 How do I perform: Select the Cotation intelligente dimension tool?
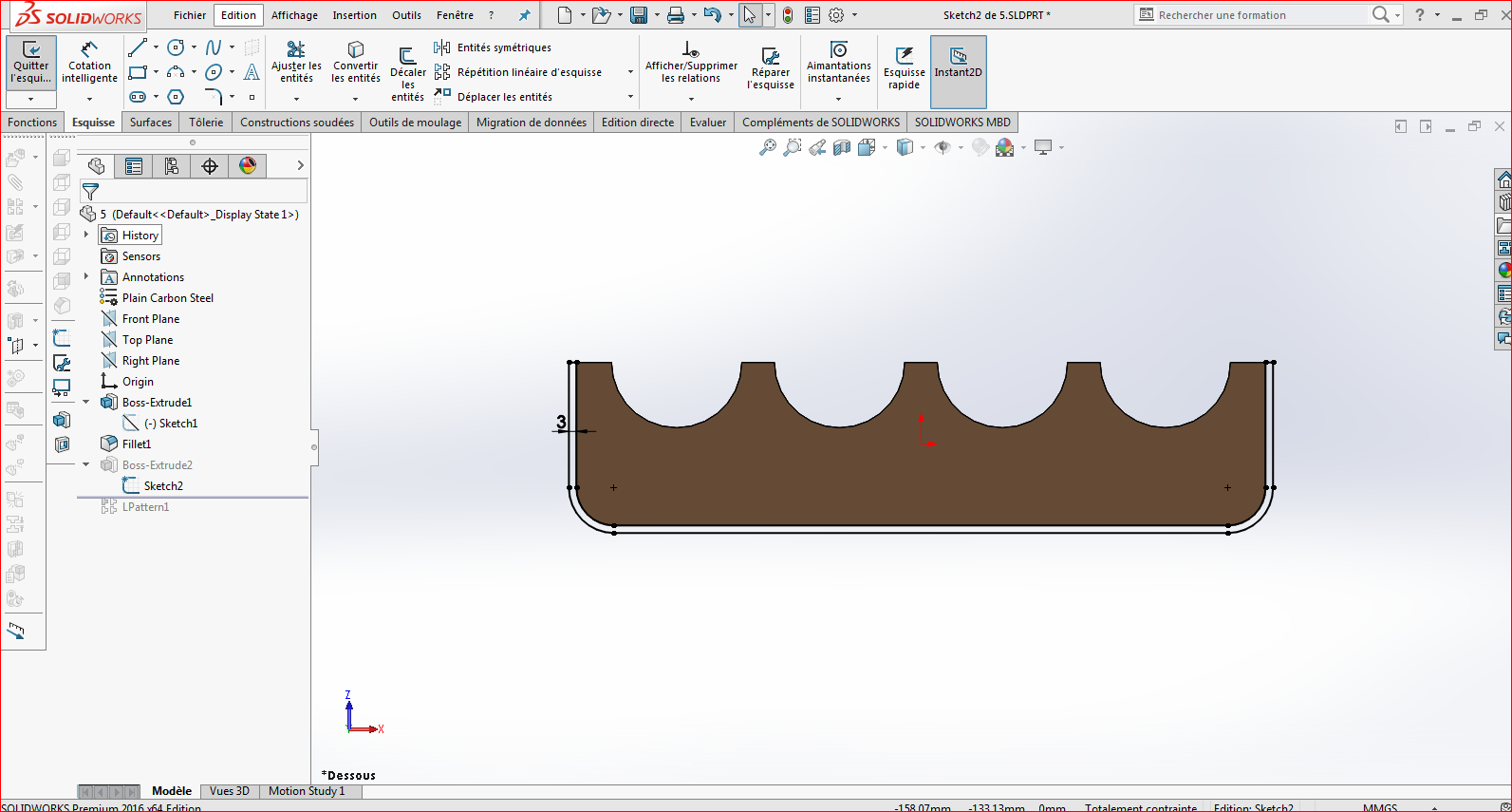point(89,63)
